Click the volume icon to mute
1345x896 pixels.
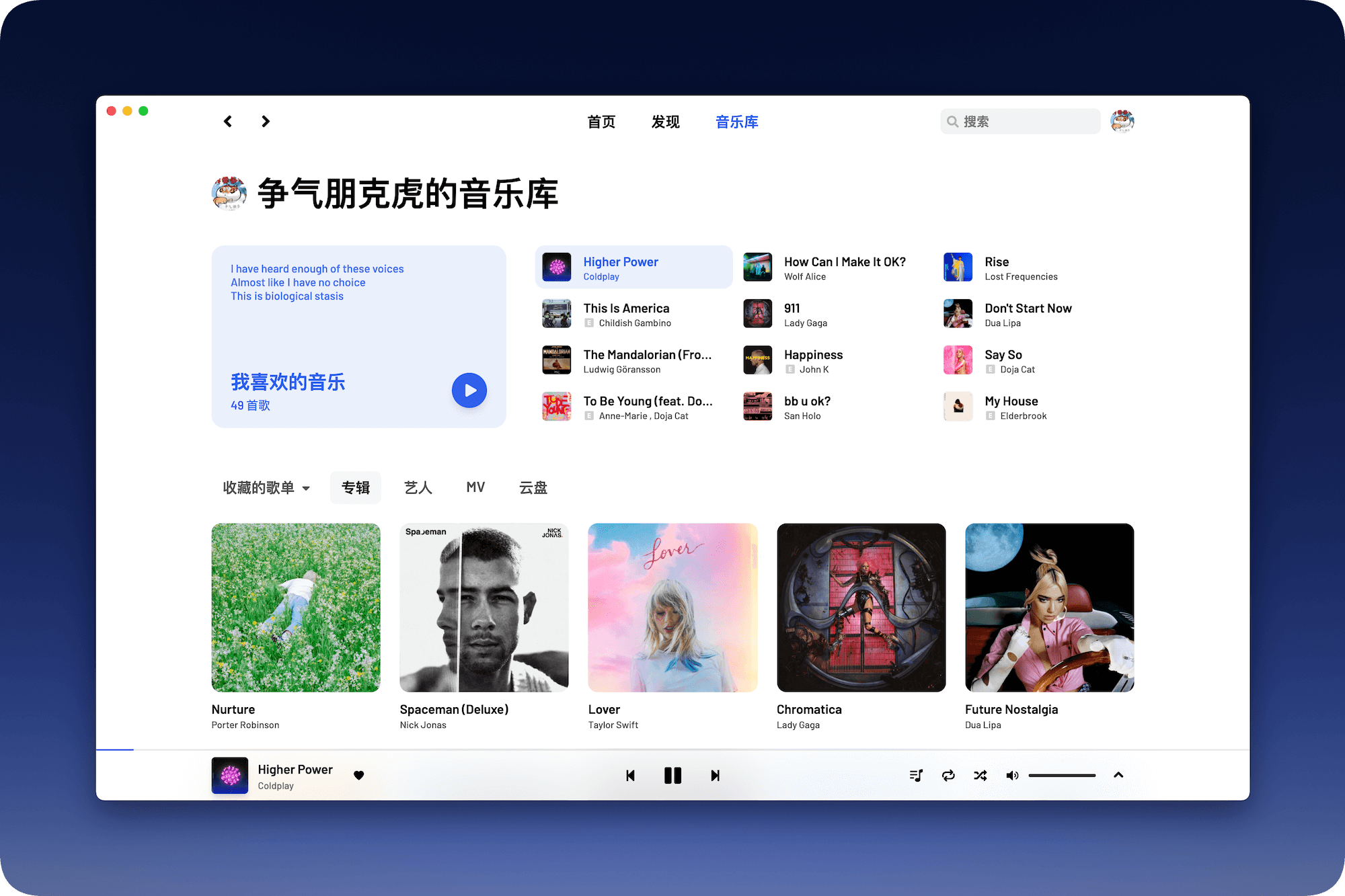[x=1012, y=775]
